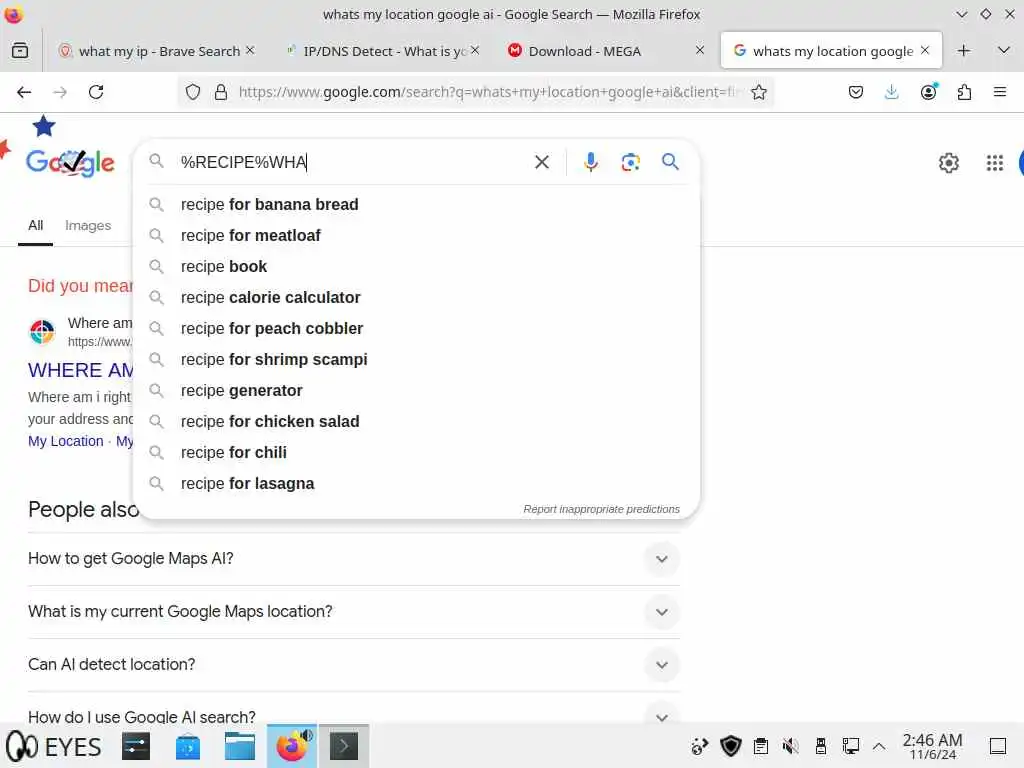
Task: Open the terminal icon in the taskbar
Action: pyautogui.click(x=344, y=746)
